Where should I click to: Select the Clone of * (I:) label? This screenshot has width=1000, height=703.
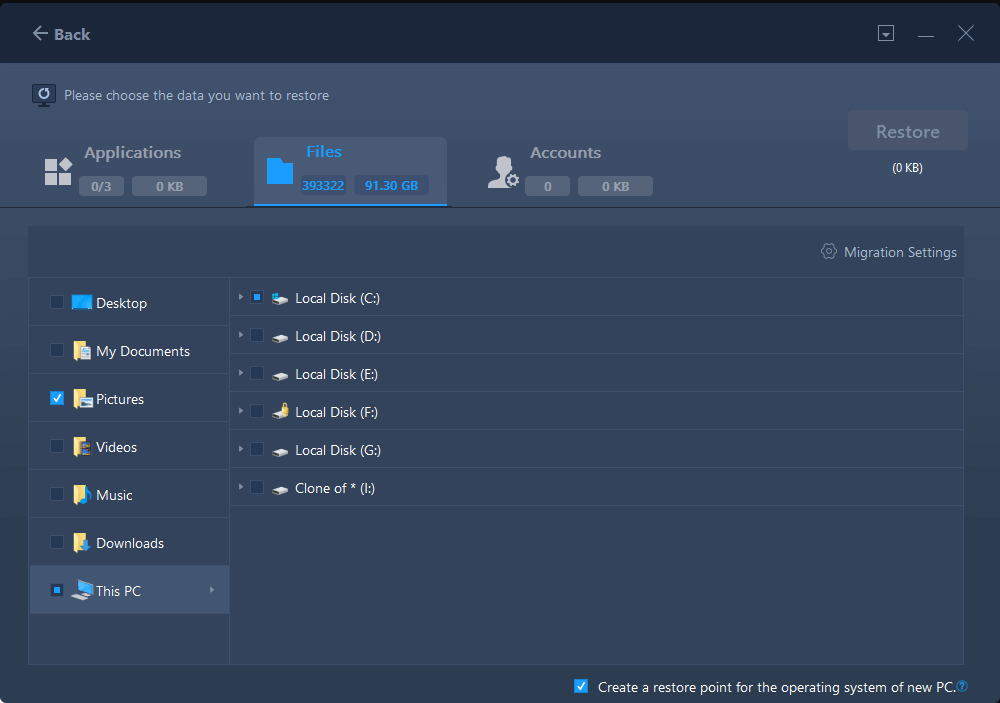coord(335,488)
